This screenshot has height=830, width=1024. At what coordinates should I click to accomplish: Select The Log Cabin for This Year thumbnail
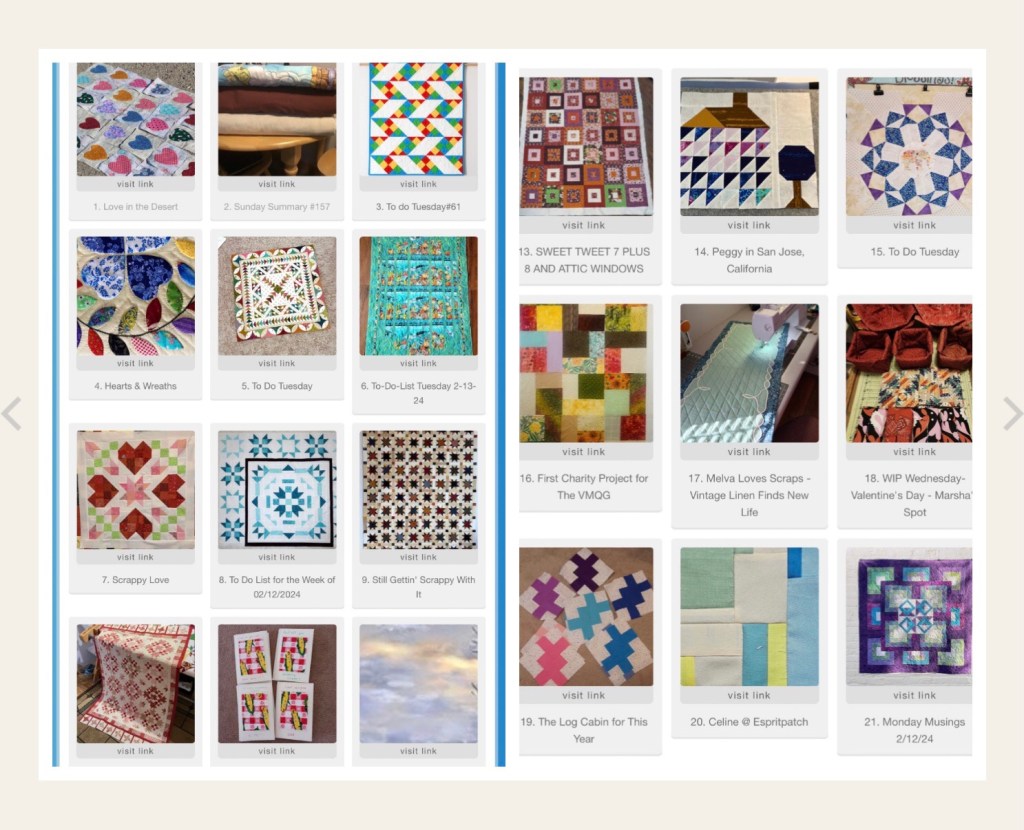[586, 616]
